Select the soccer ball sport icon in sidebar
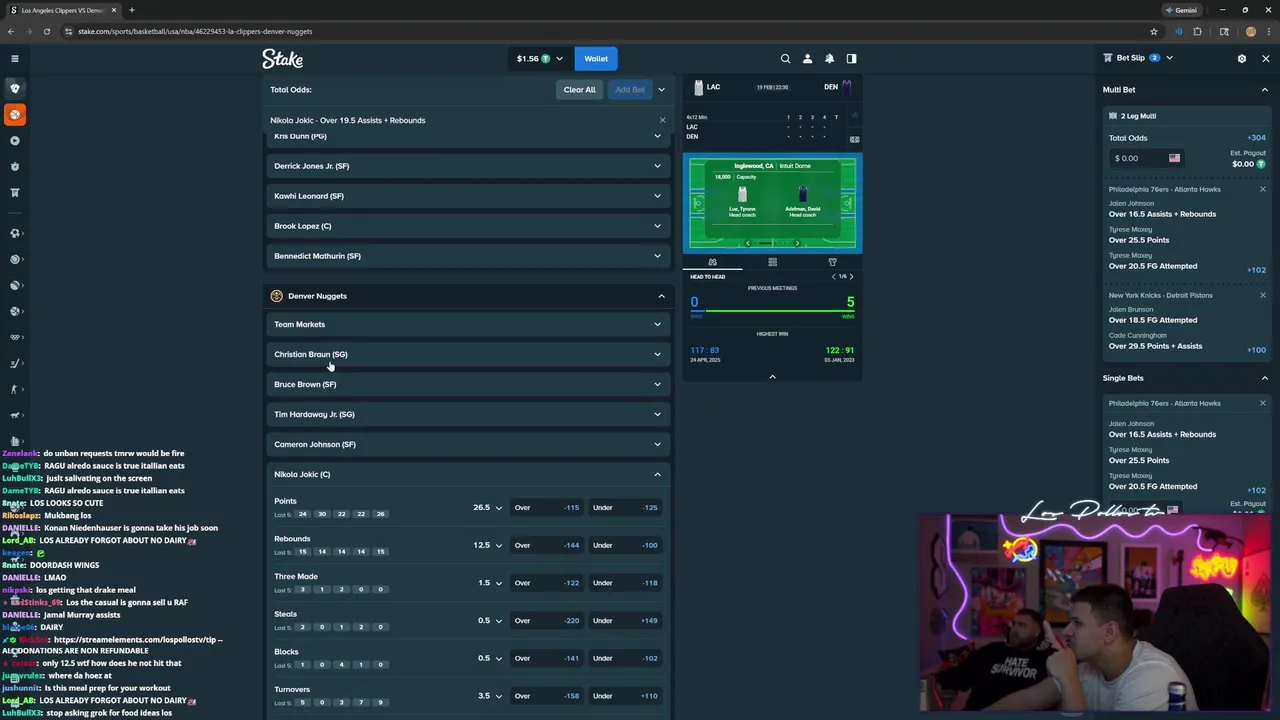 [x=14, y=233]
